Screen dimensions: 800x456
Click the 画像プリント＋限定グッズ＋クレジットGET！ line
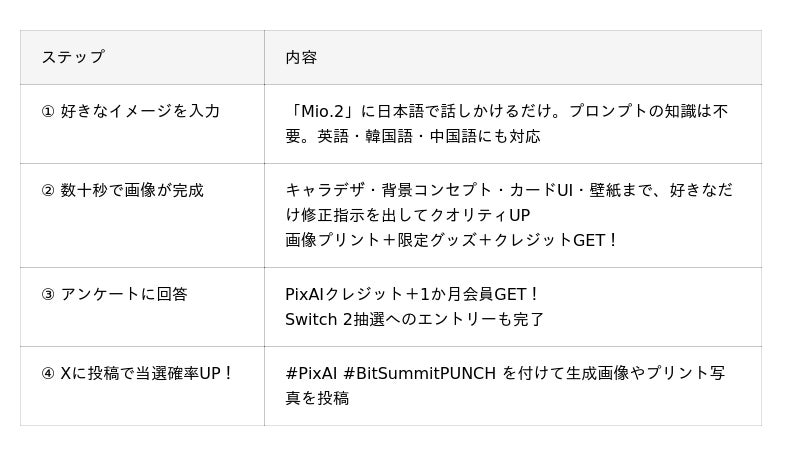[x=452, y=240]
